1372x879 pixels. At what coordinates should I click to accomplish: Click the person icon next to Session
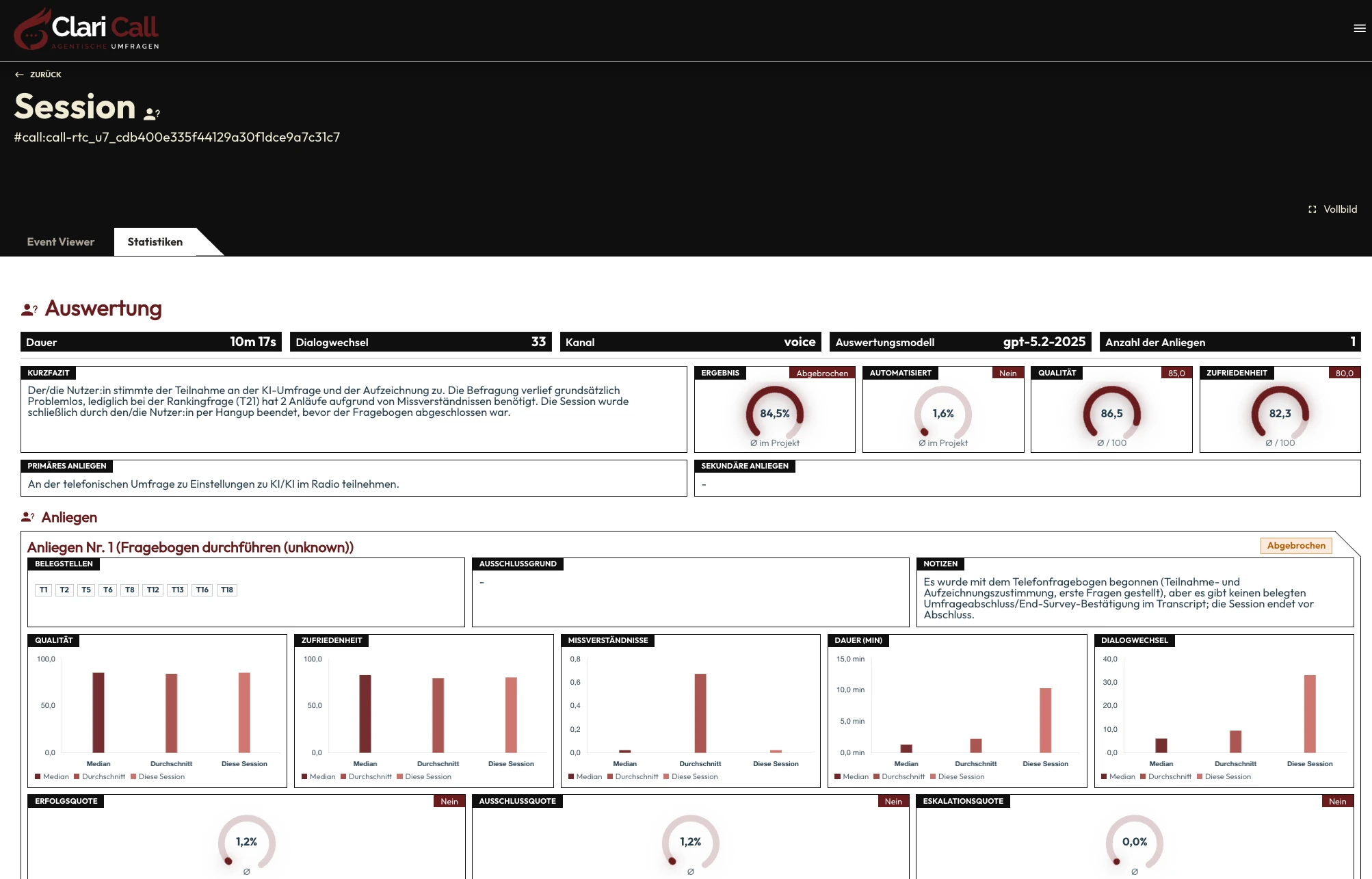point(152,113)
